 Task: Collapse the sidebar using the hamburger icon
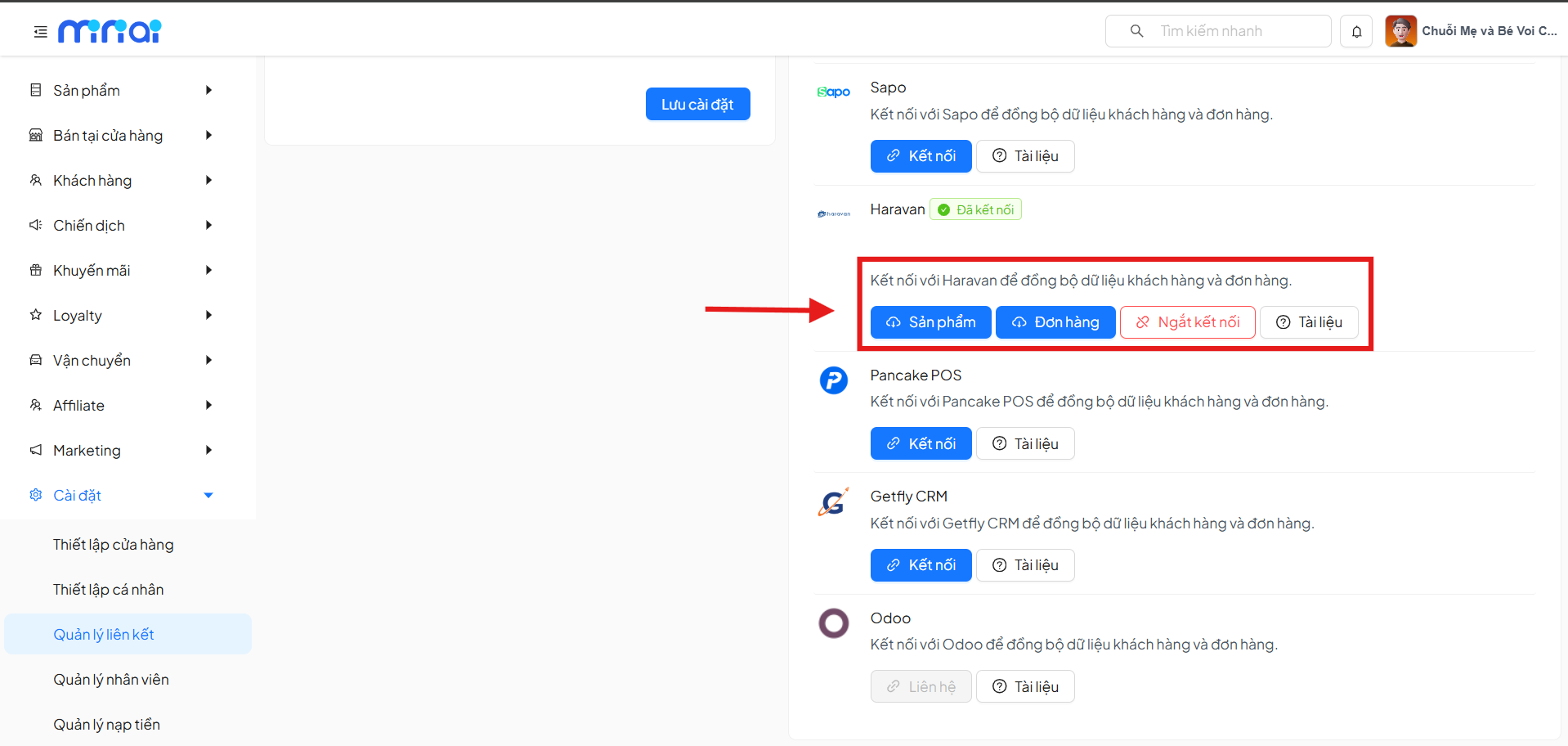[x=39, y=31]
